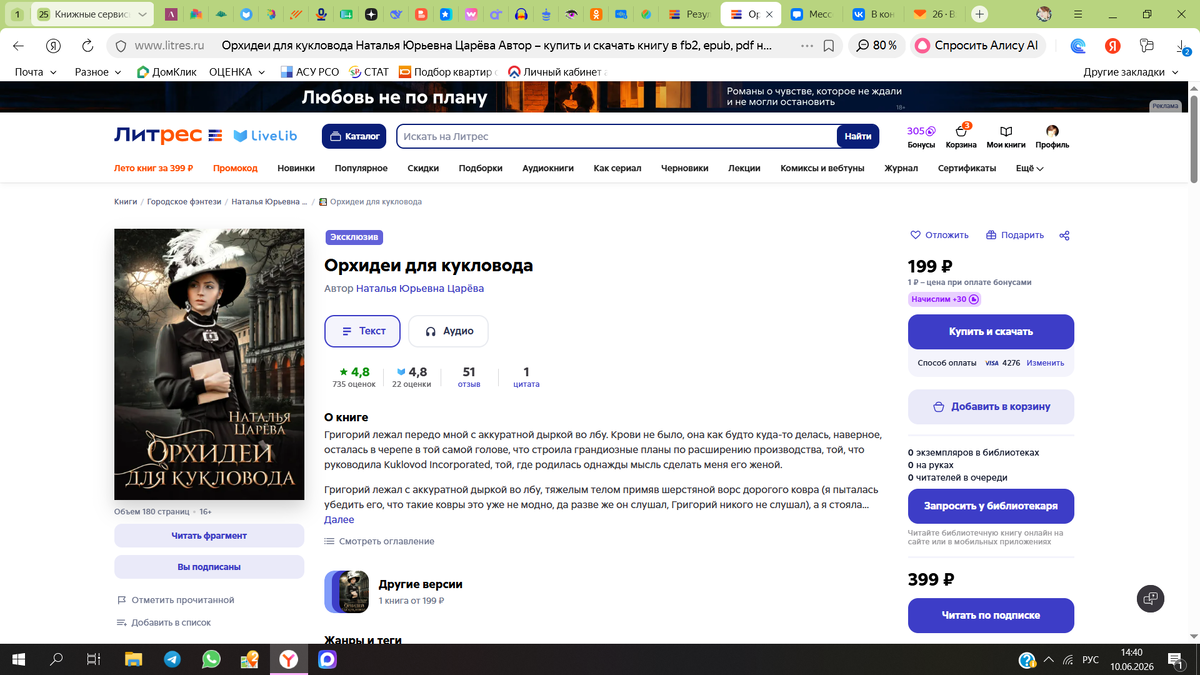
Task: Click the Другие версии thumbnail
Action: (x=348, y=592)
